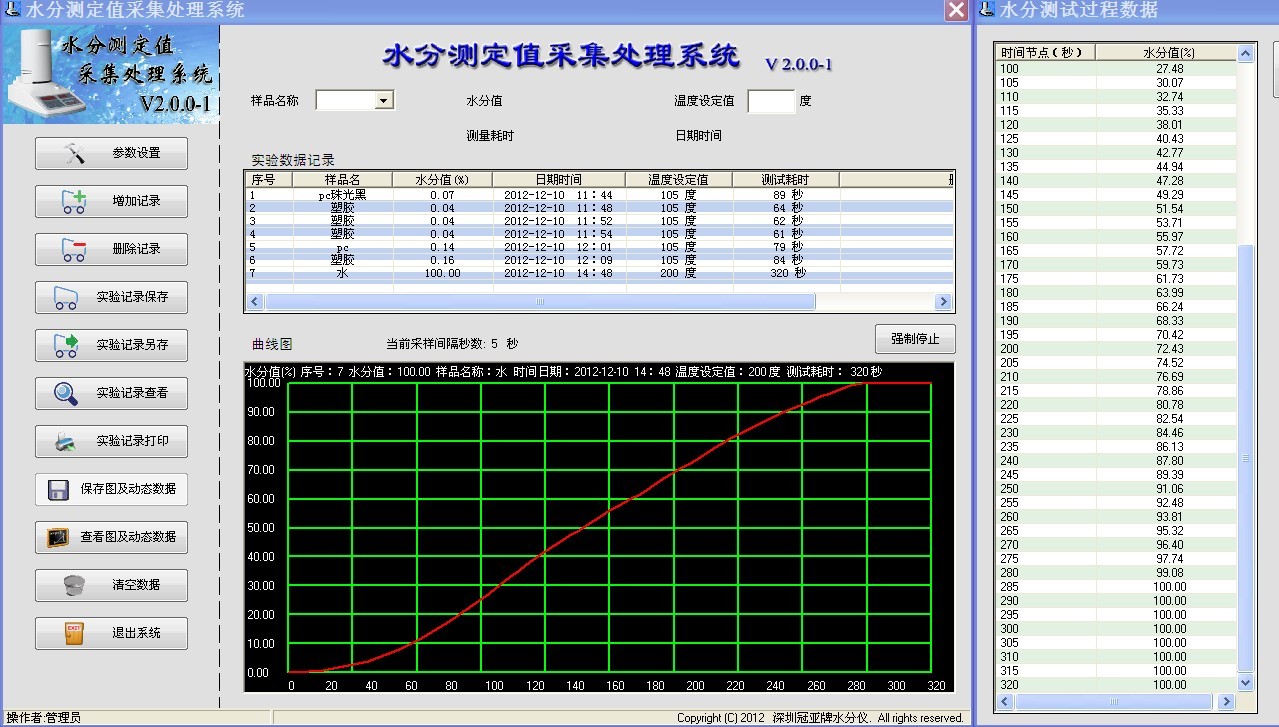The height and width of the screenshot is (727, 1279).
Task: Click the app icon in main title bar
Action: (x=11, y=10)
